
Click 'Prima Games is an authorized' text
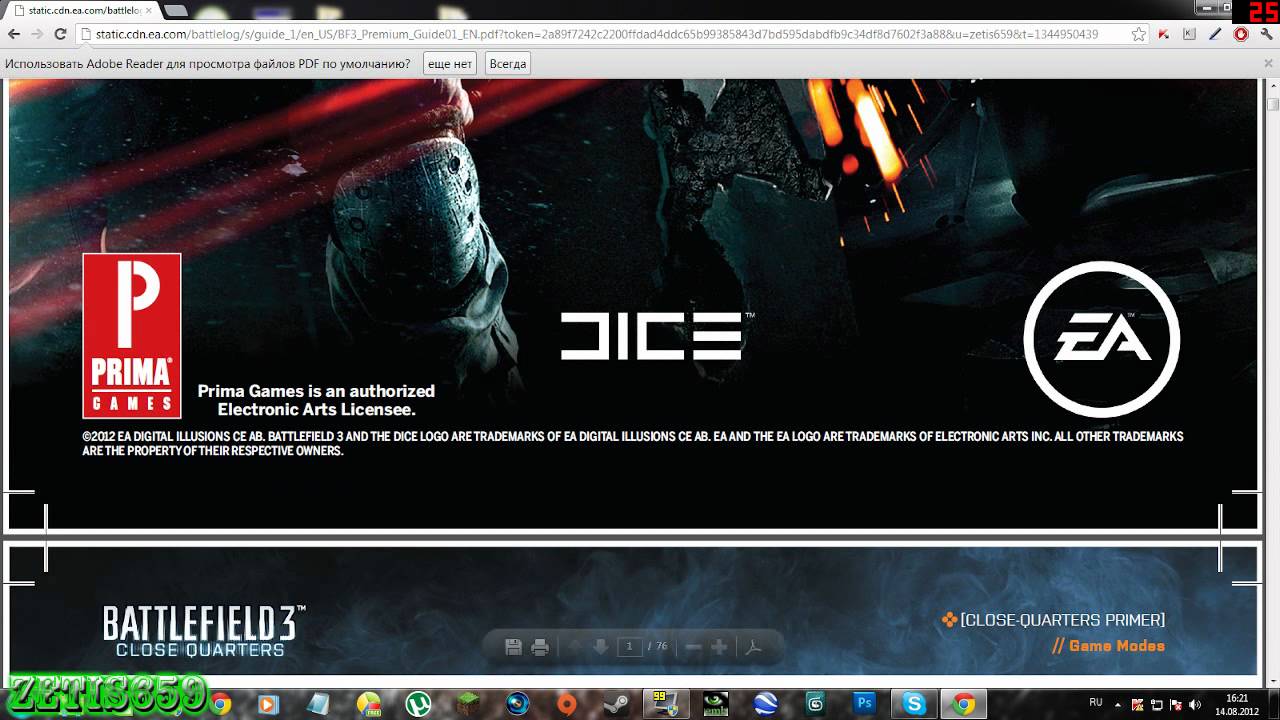pyautogui.click(x=316, y=391)
